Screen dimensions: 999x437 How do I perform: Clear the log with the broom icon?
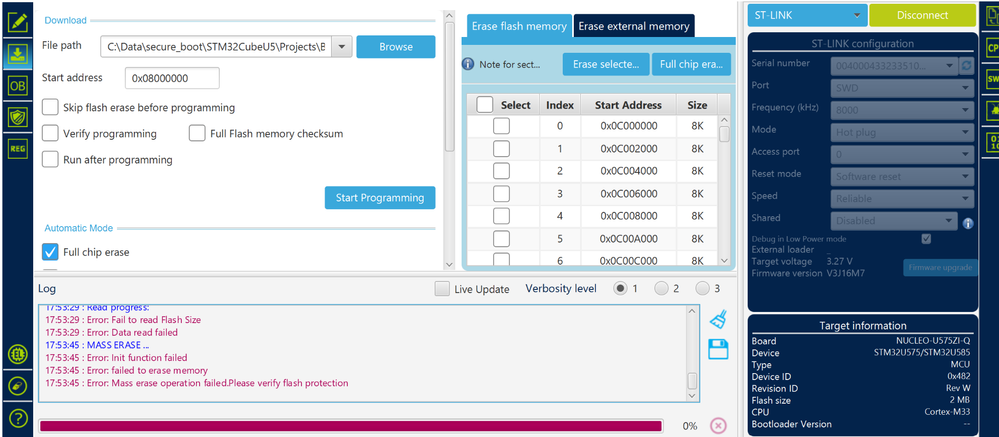coord(718,320)
